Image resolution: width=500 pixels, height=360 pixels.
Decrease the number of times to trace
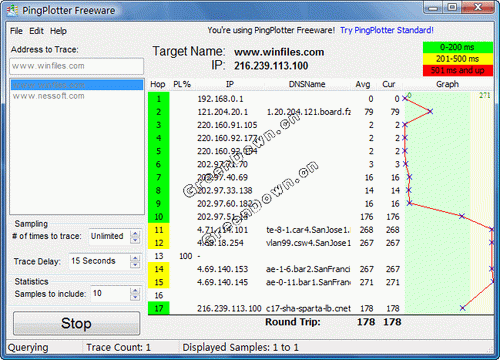[135, 240]
